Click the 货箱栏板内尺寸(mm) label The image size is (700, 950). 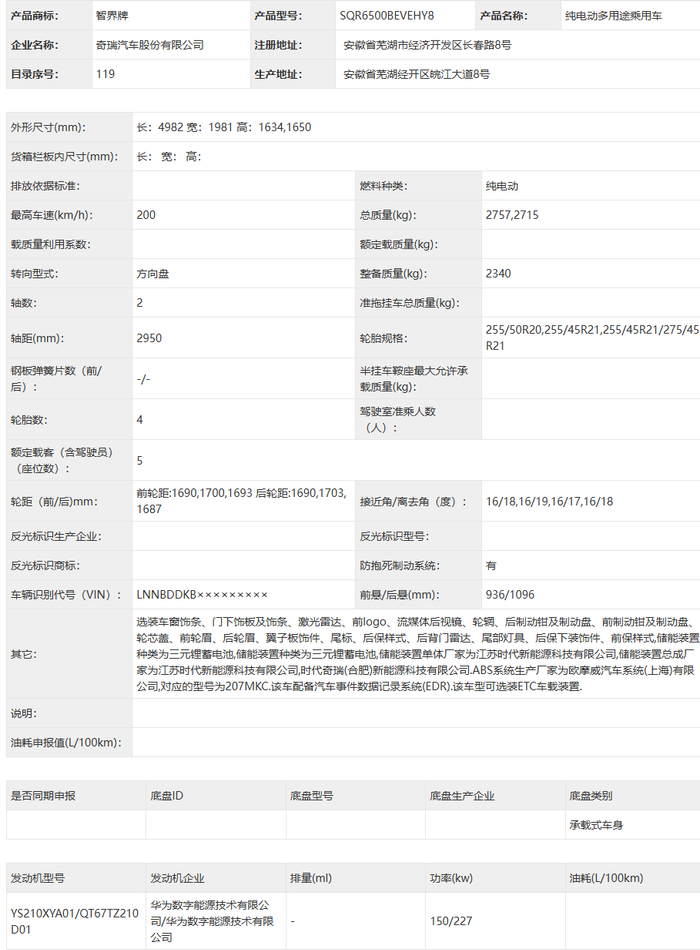click(64, 156)
